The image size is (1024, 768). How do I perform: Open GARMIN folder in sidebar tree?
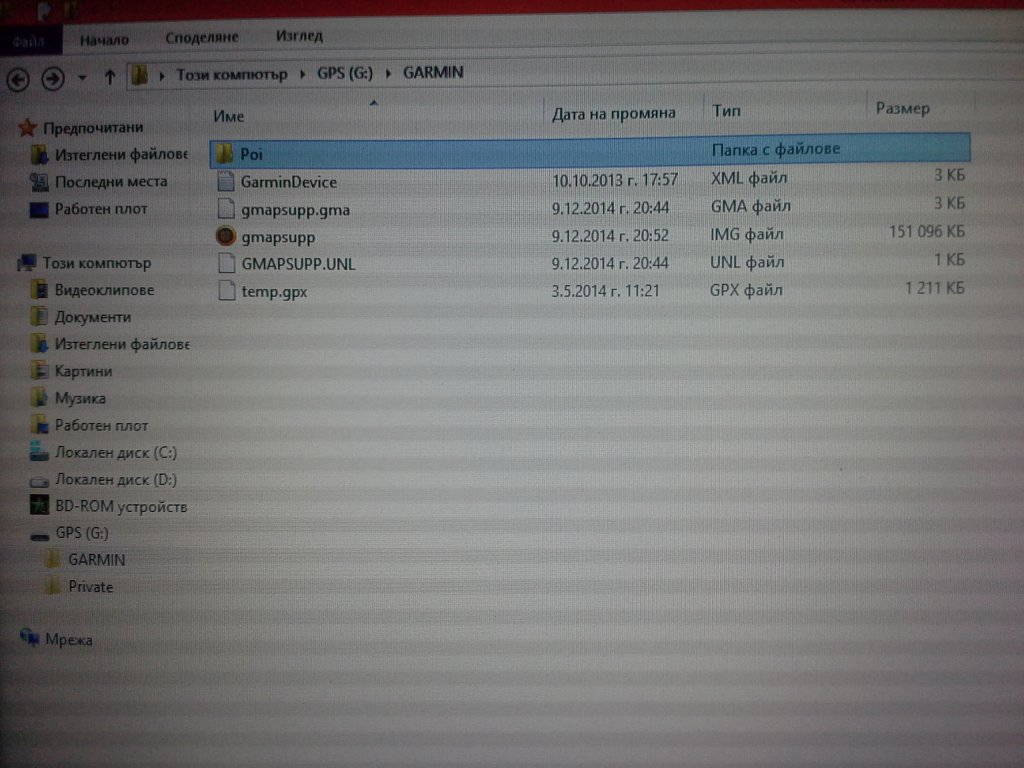pyautogui.click(x=97, y=560)
